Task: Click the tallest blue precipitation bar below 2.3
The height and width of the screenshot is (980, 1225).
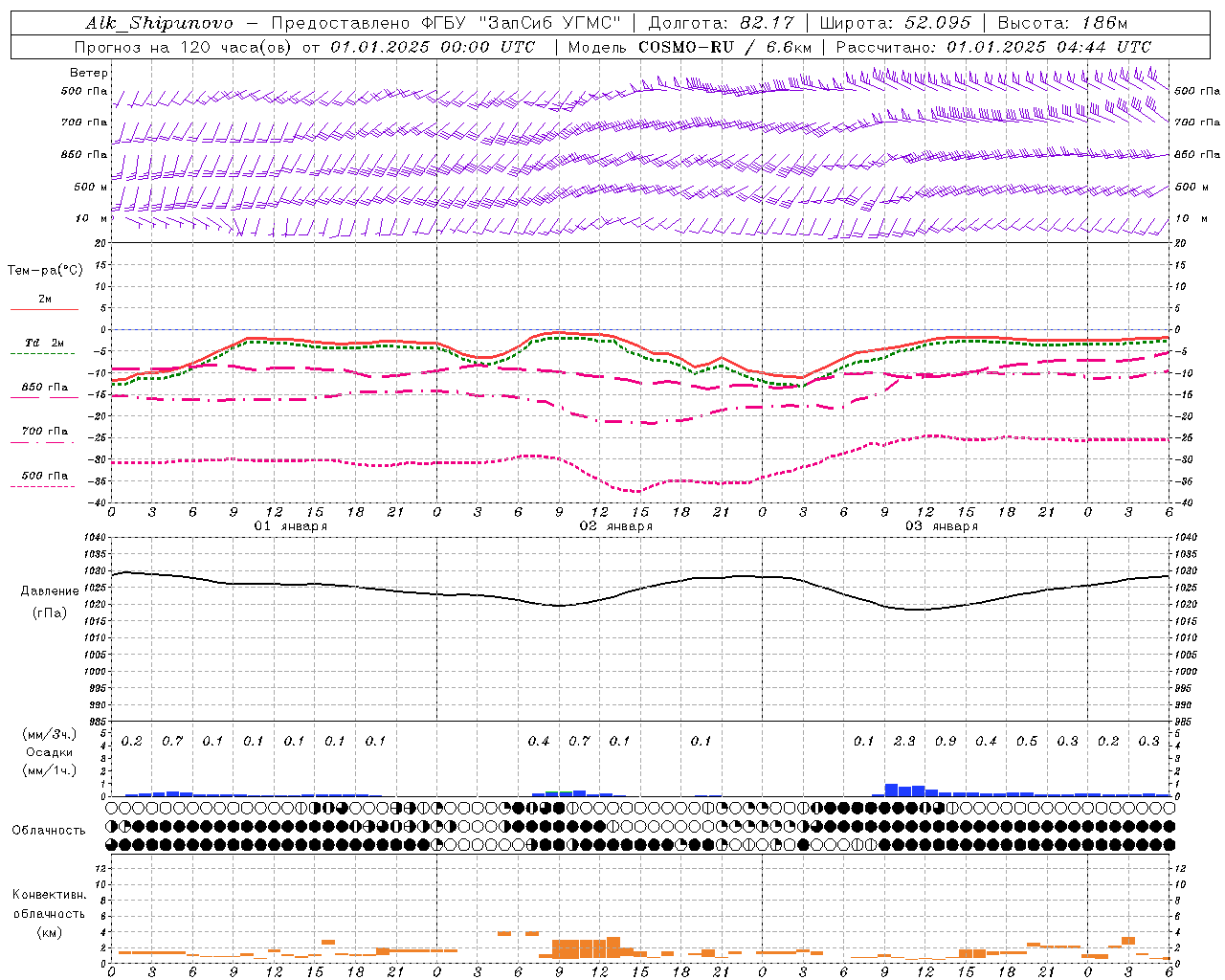Action: (x=891, y=791)
